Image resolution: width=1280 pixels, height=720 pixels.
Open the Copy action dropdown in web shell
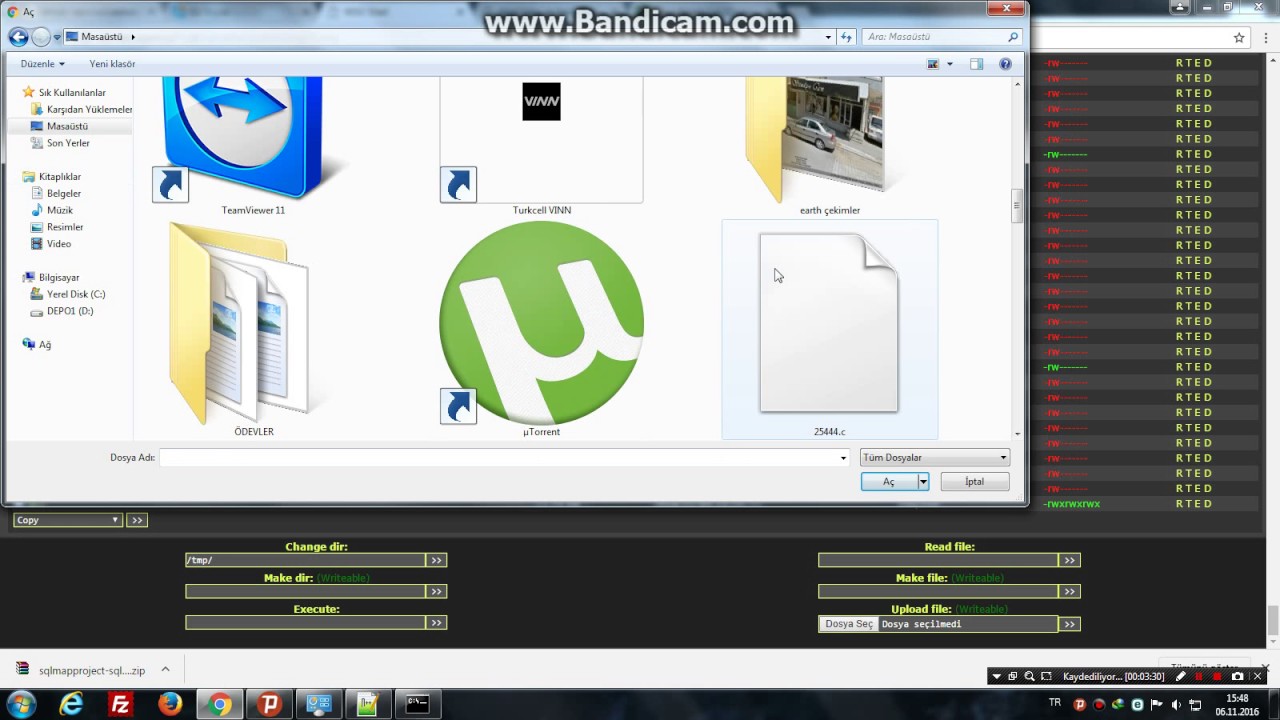click(x=67, y=520)
